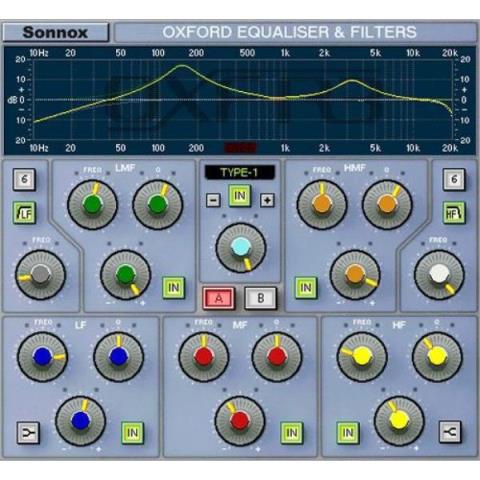Click the plus button beside master IN

click(x=267, y=200)
